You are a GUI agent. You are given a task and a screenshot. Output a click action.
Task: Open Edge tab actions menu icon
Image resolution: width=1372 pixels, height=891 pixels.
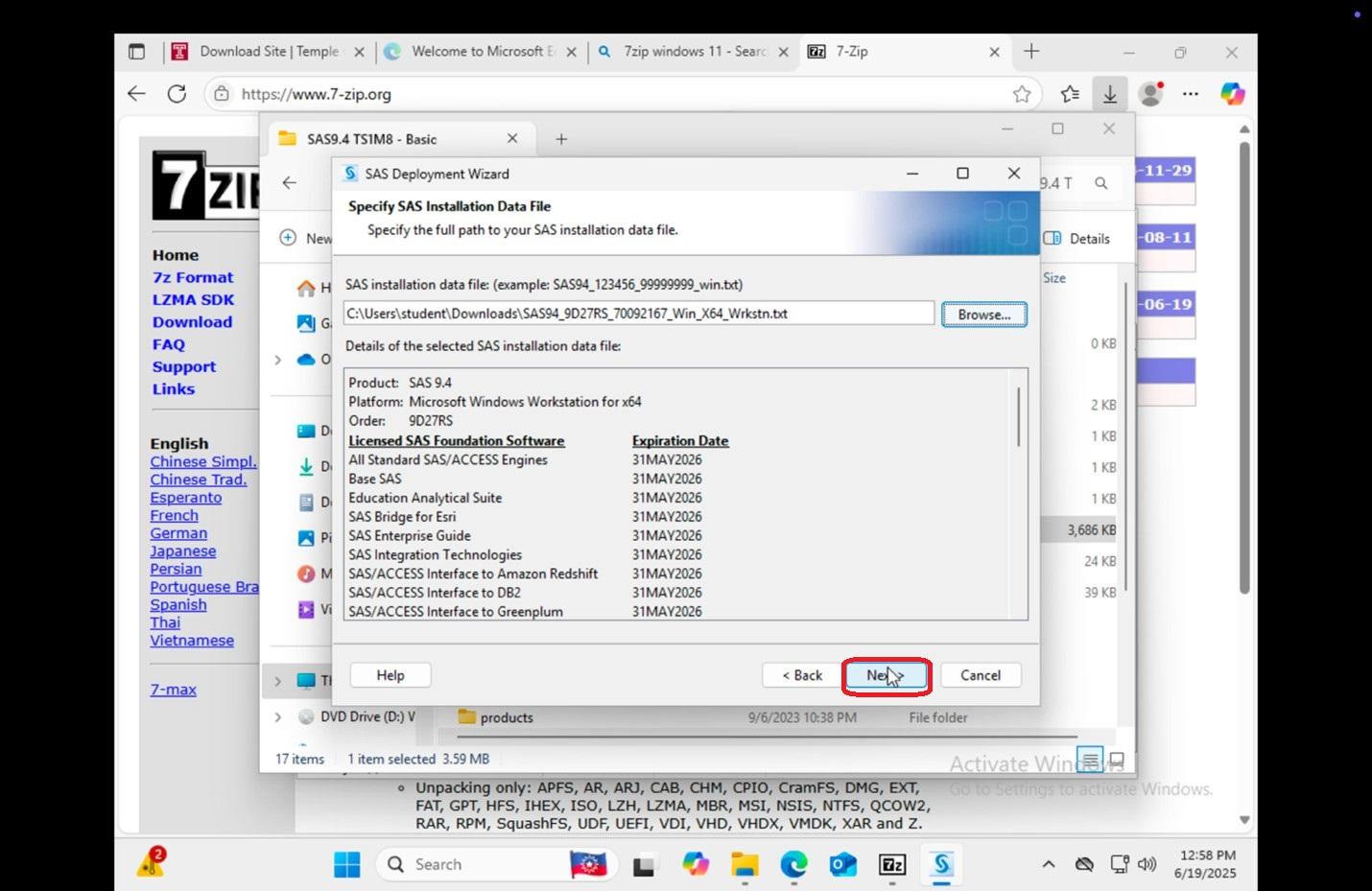(137, 52)
